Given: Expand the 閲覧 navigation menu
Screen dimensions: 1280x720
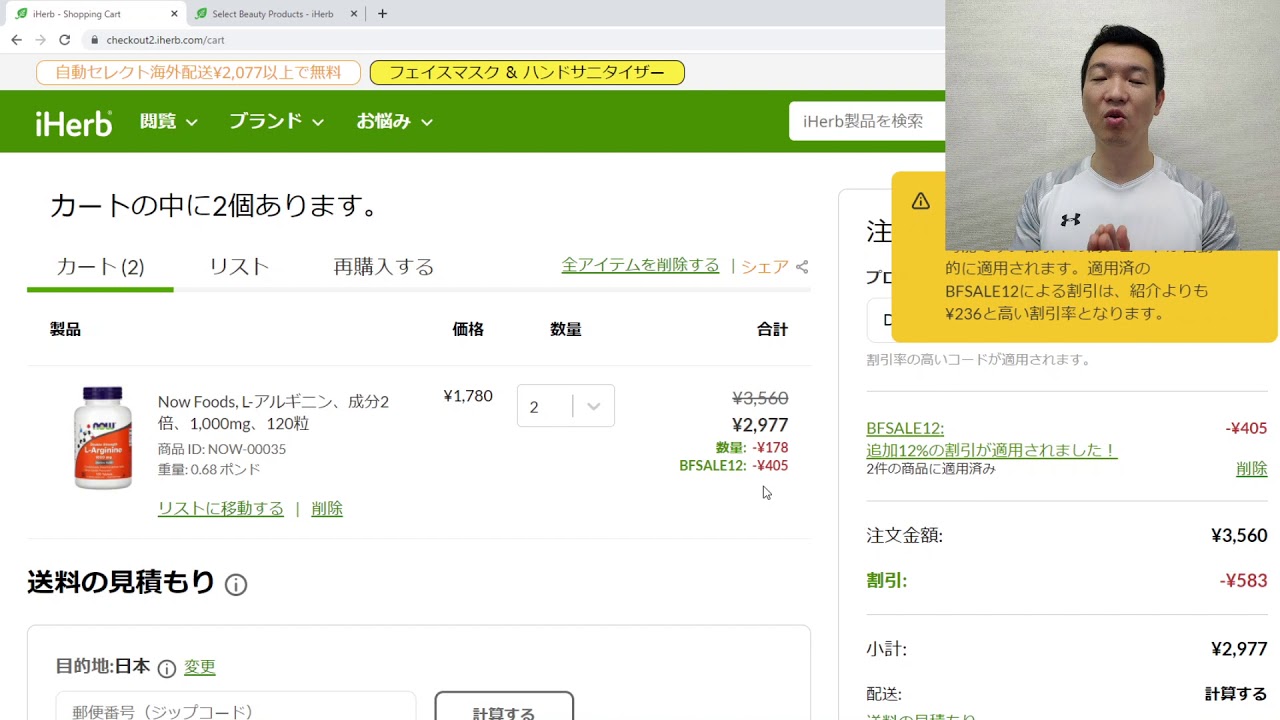Looking at the screenshot, I should tap(168, 122).
